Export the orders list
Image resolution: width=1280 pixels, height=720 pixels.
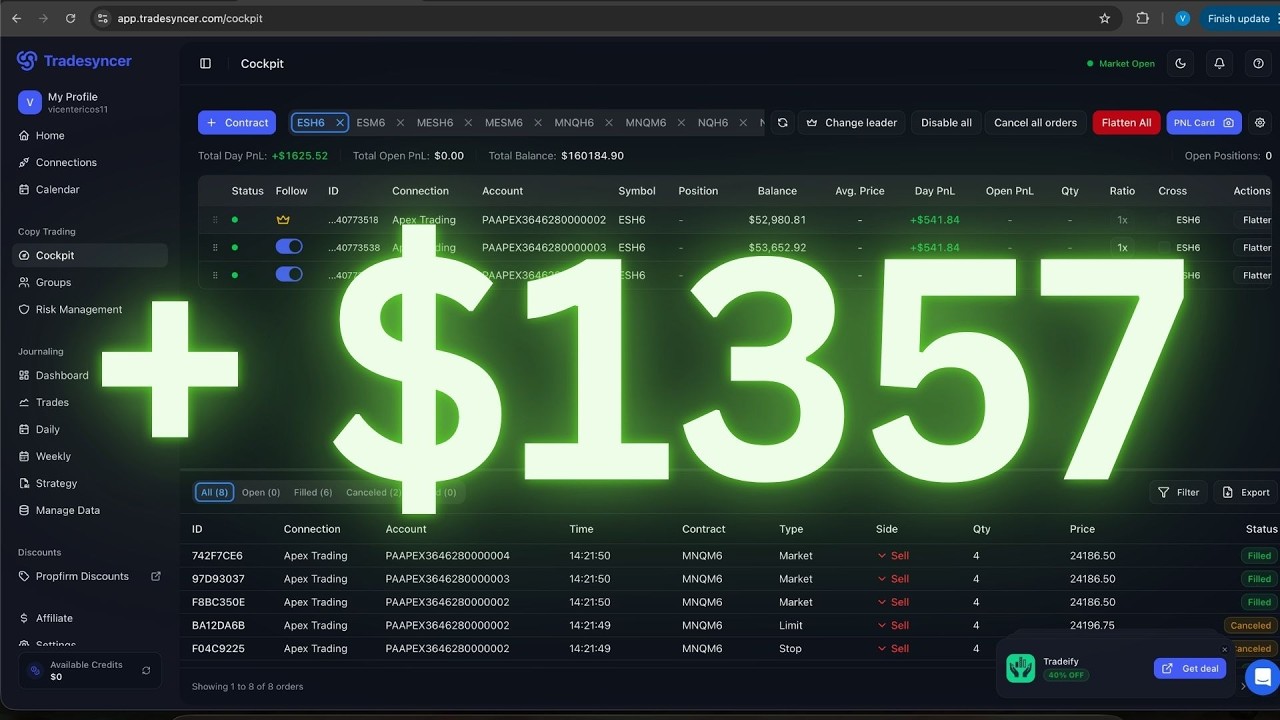point(1246,493)
